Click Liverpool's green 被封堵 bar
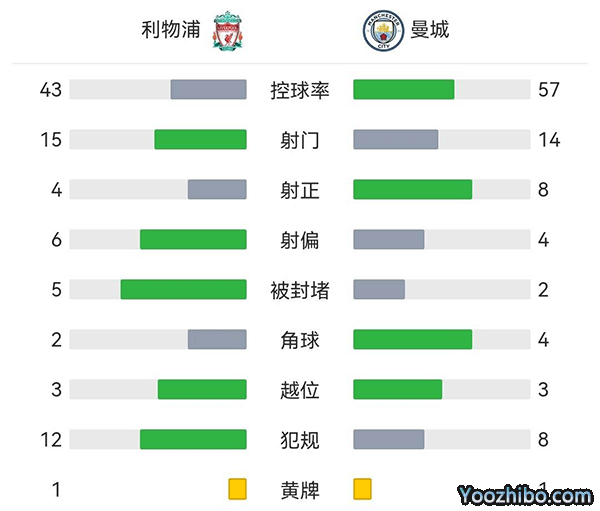The height and width of the screenshot is (511, 600). 183,290
